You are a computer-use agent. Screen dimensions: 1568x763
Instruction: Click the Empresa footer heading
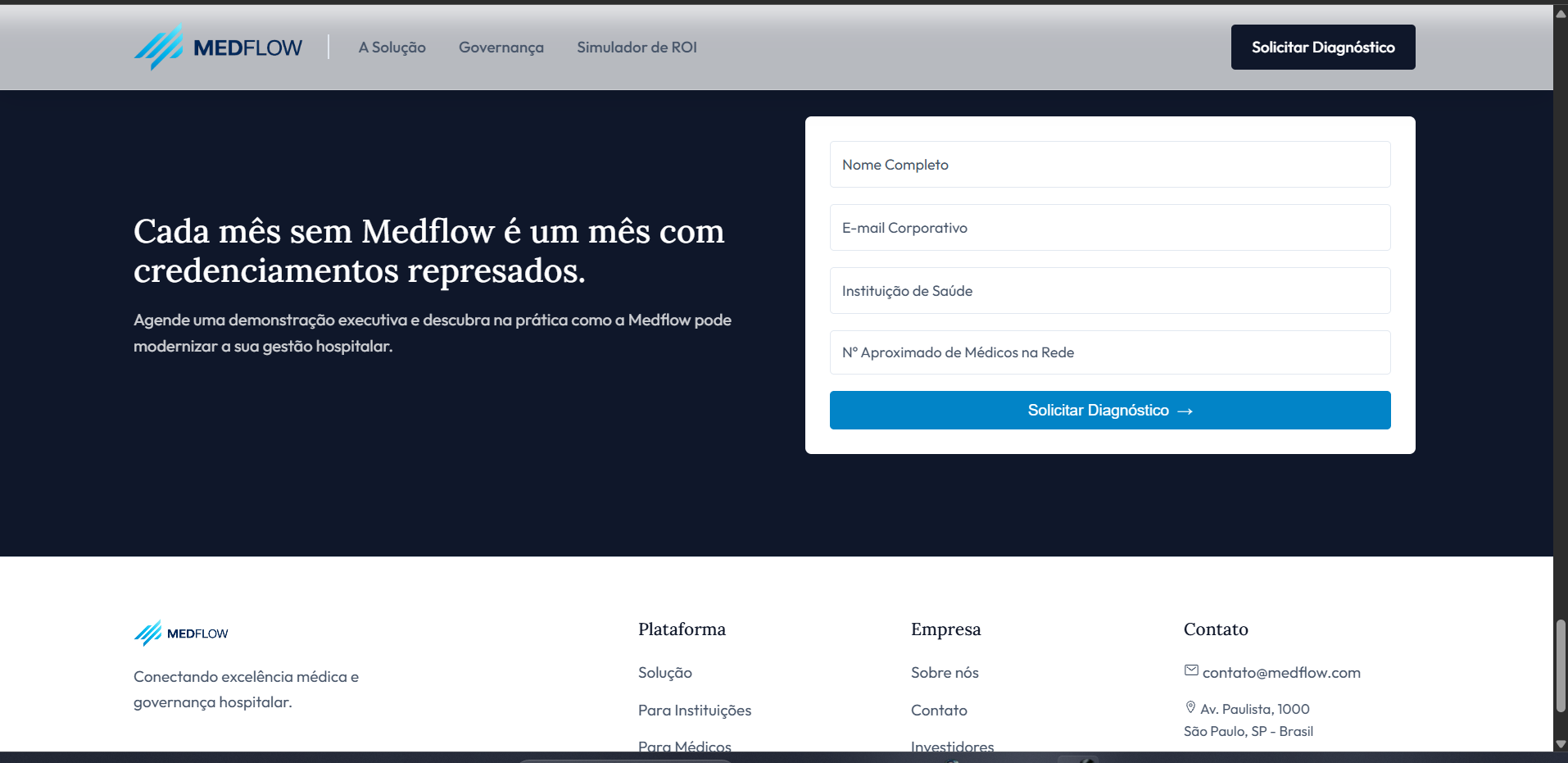pos(945,629)
